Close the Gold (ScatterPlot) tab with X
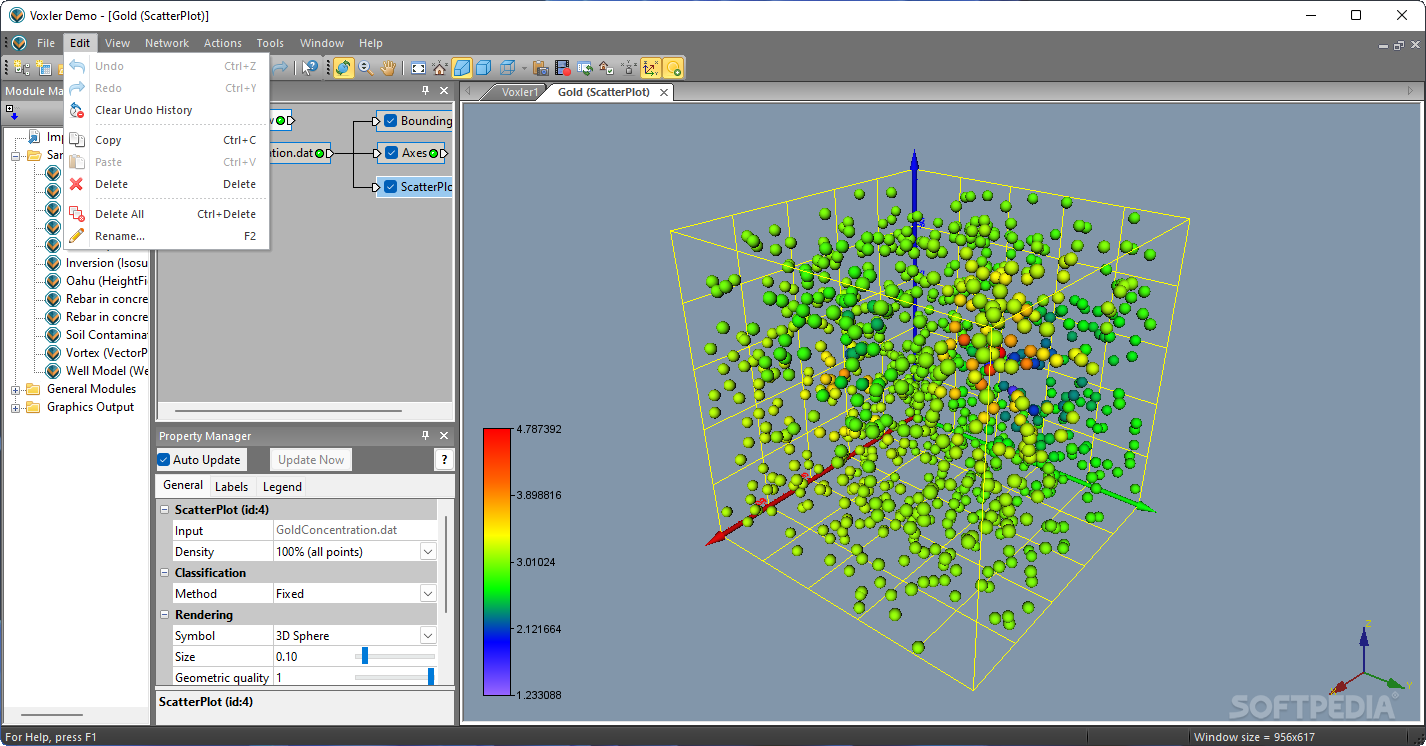Image resolution: width=1426 pixels, height=746 pixels. click(x=663, y=92)
